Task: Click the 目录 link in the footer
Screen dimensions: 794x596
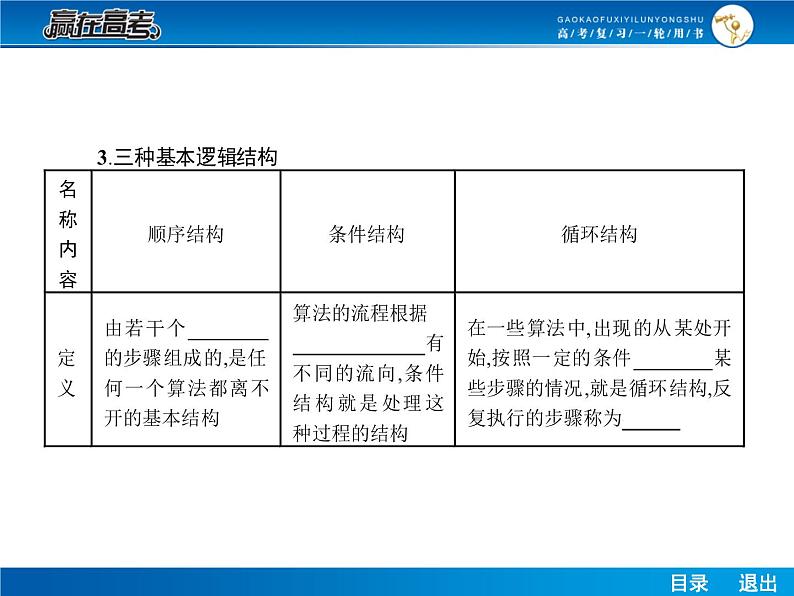Action: 689,583
